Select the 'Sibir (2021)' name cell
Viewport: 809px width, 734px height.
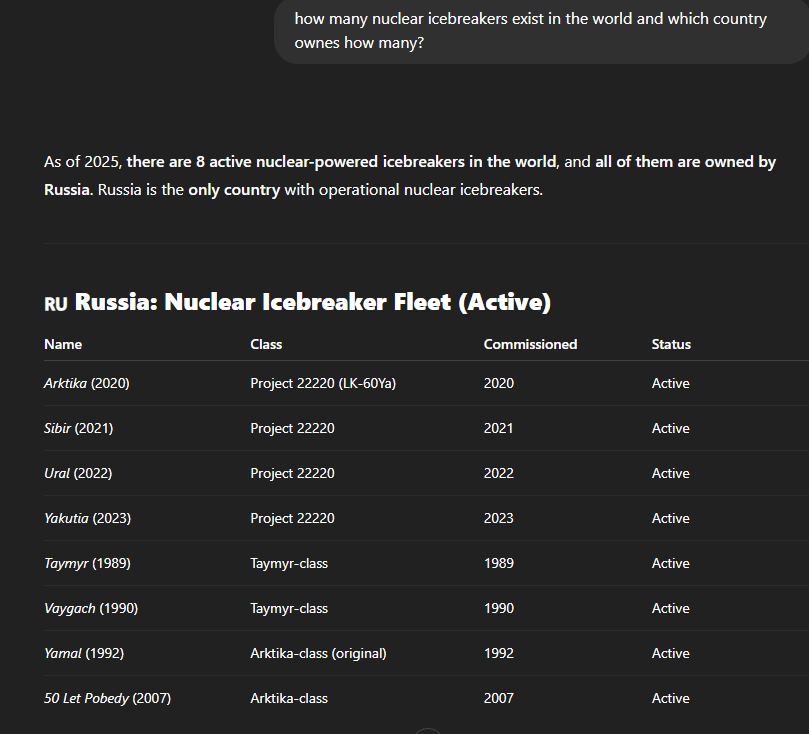[78, 428]
